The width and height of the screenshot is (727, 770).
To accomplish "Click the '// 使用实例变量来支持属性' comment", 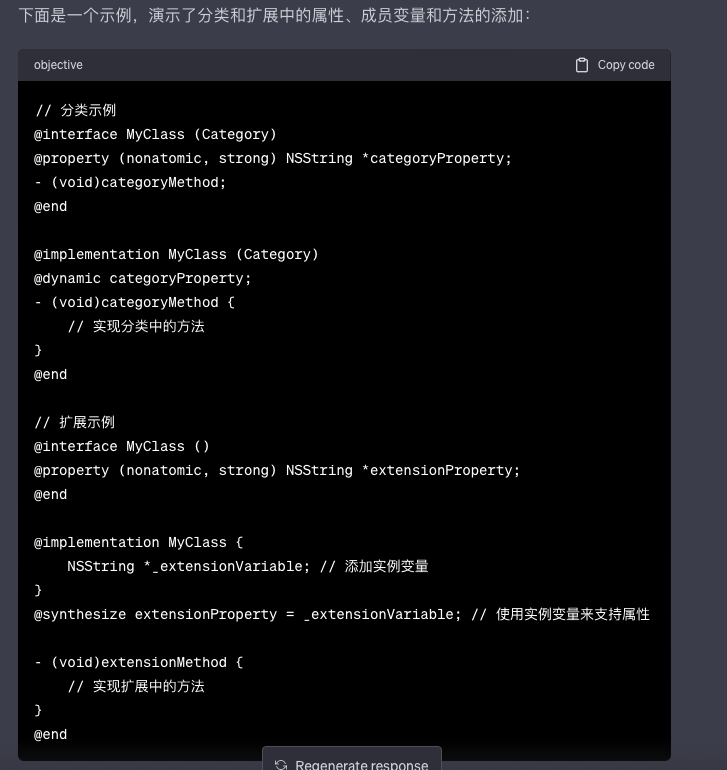I will tap(560, 614).
